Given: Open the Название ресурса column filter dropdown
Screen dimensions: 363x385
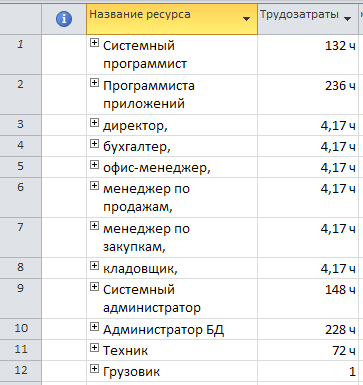Looking at the screenshot, I should click(246, 19).
